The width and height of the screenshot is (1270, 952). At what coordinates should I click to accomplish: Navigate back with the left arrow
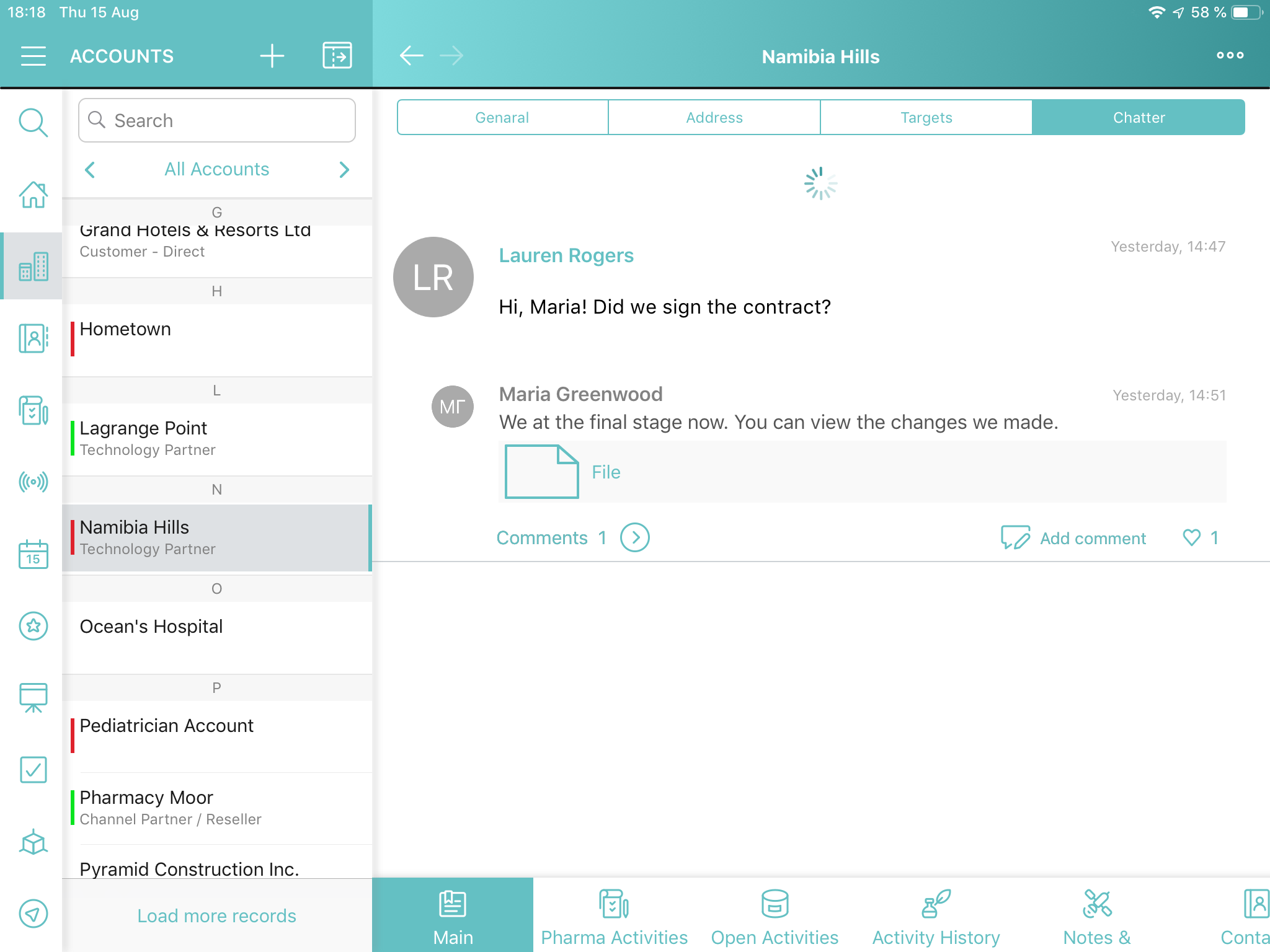pyautogui.click(x=411, y=56)
